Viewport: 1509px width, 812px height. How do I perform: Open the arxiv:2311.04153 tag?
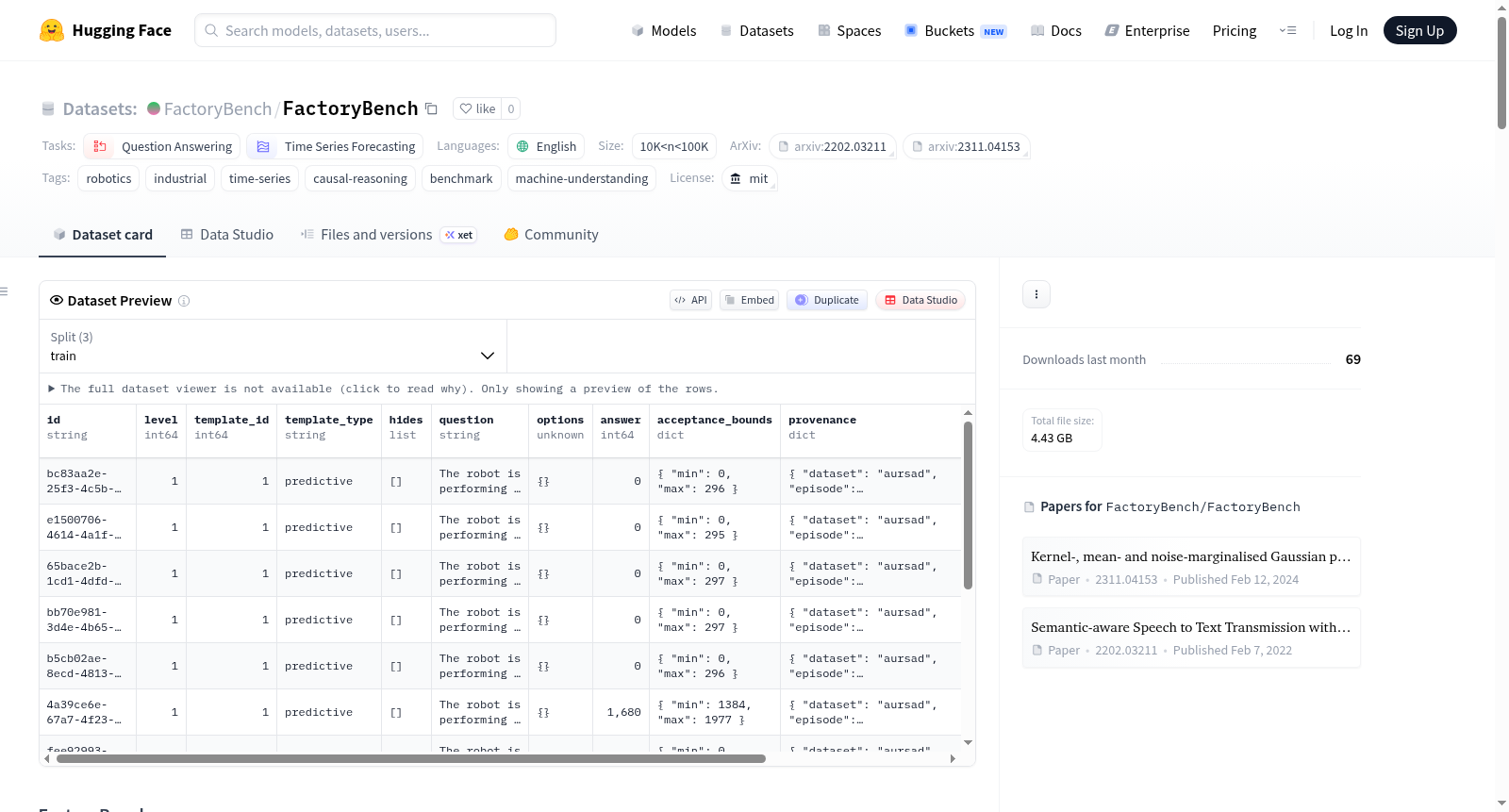[x=967, y=146]
